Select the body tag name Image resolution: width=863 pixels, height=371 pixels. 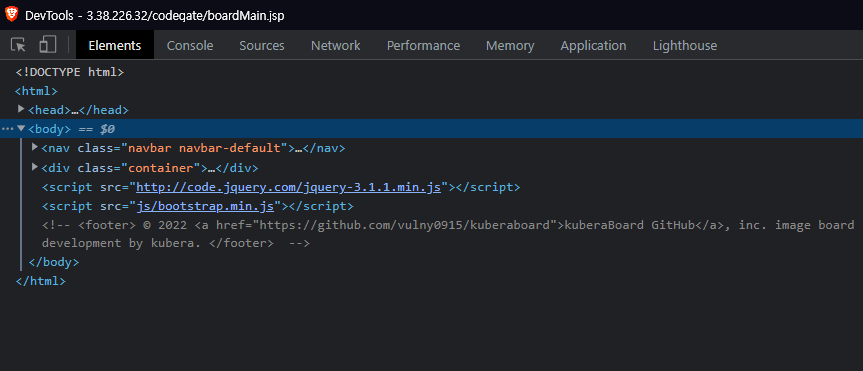[x=50, y=129]
